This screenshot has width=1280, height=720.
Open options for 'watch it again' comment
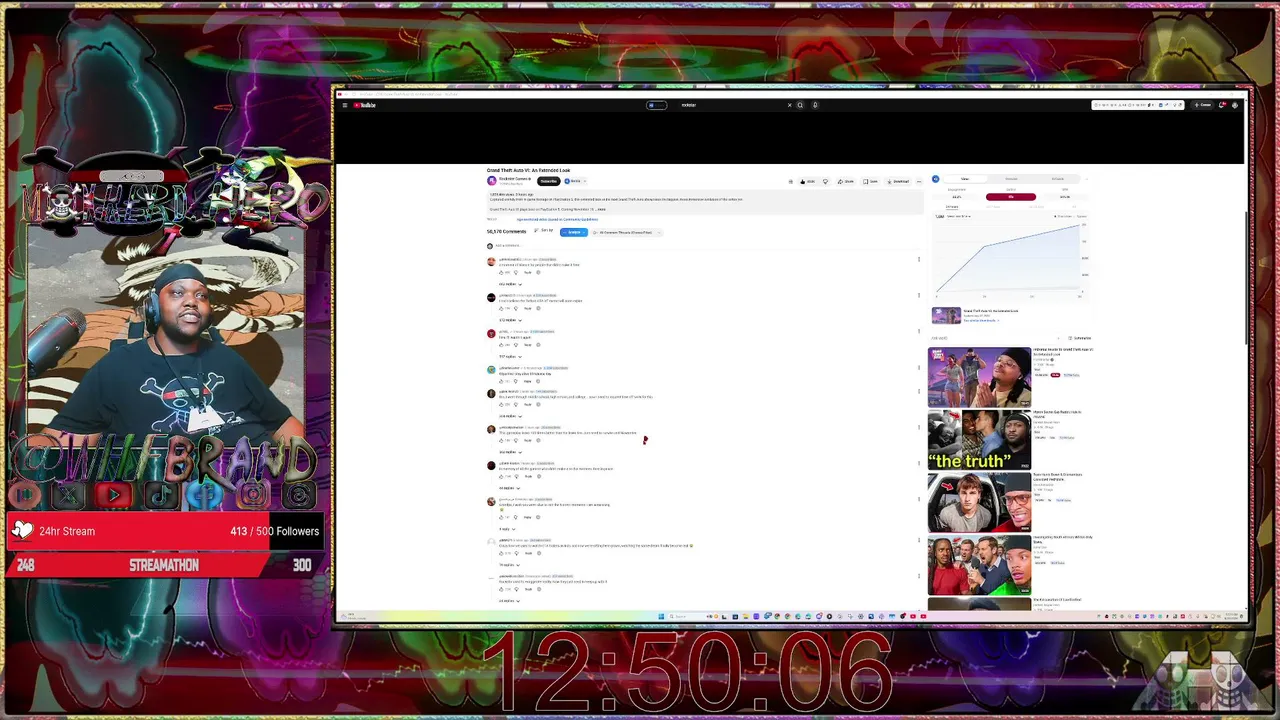(x=919, y=332)
